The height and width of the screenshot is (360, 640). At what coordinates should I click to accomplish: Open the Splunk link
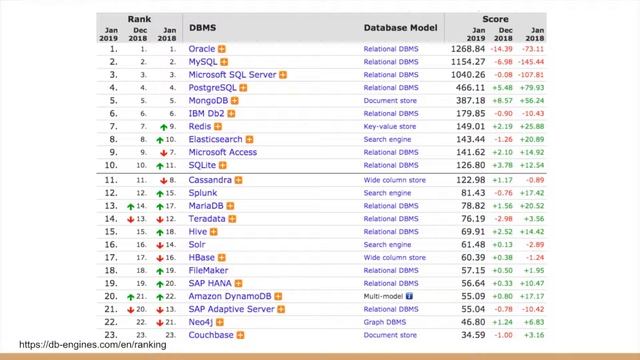coord(202,193)
